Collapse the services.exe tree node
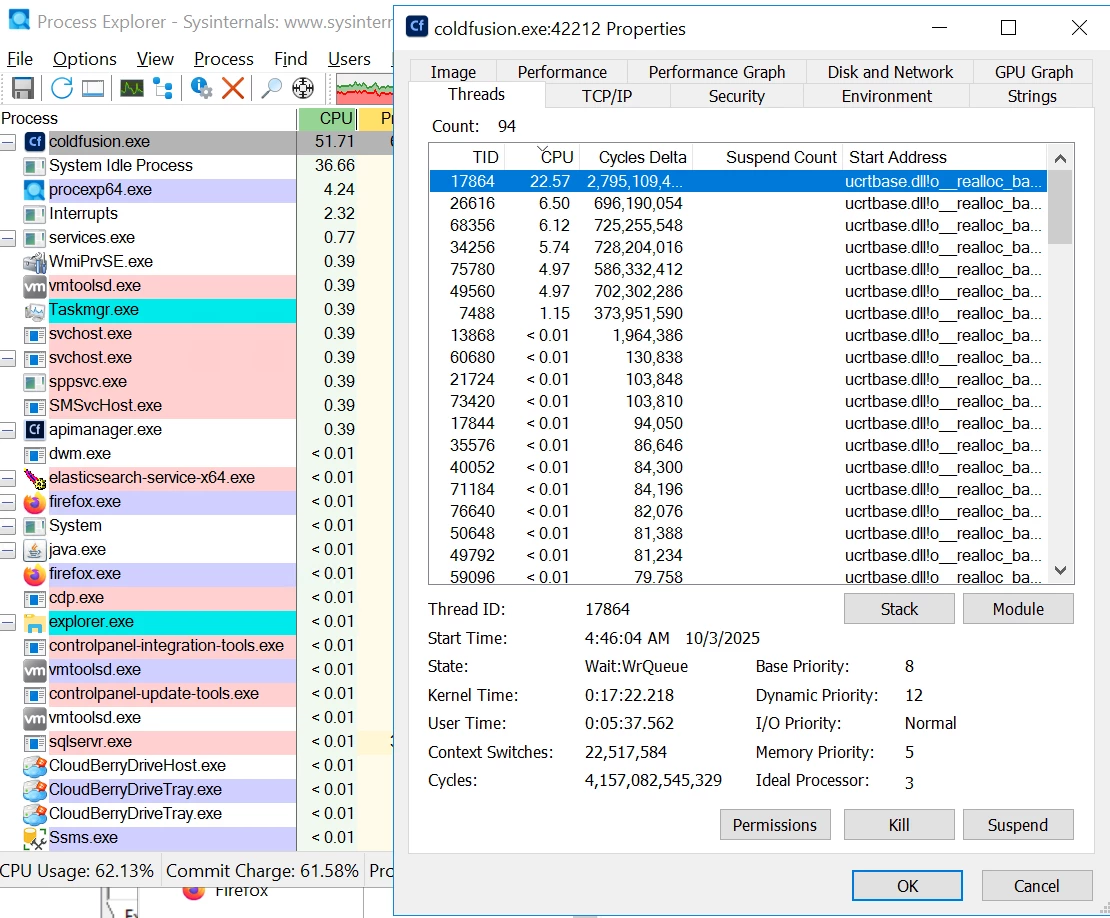 (8, 239)
